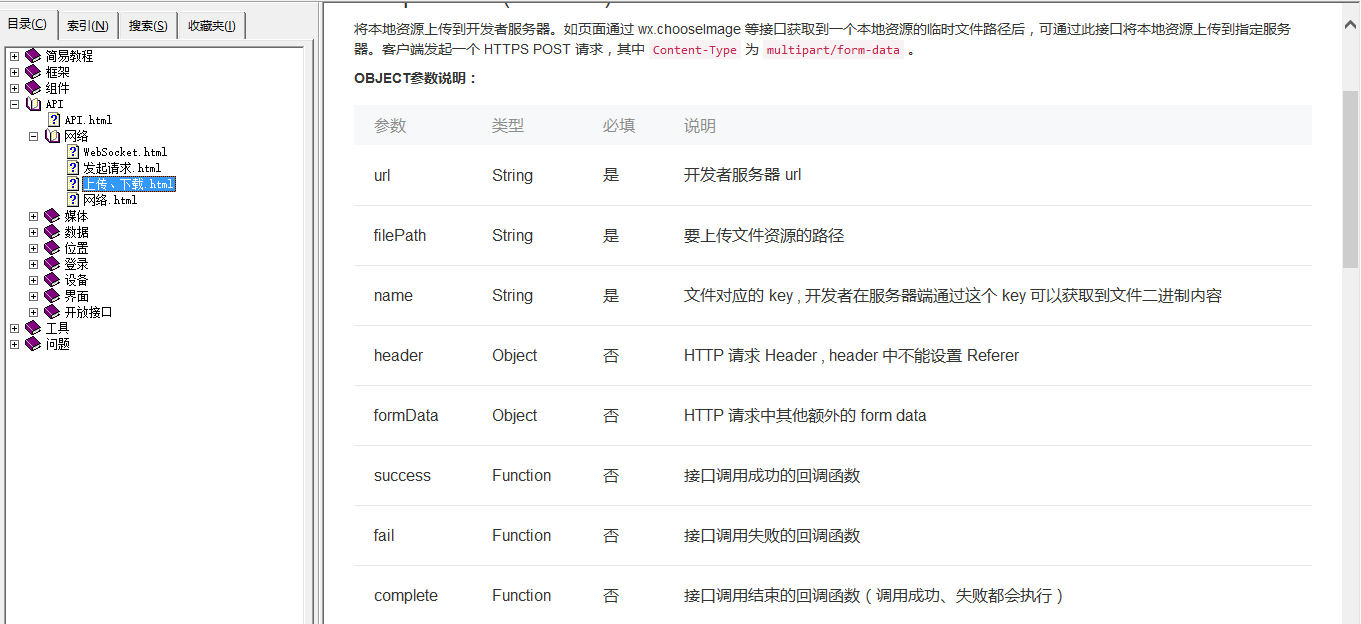Viewport: 1361px width, 624px height.
Task: Collapse the 网络 folder node
Action: 33,136
